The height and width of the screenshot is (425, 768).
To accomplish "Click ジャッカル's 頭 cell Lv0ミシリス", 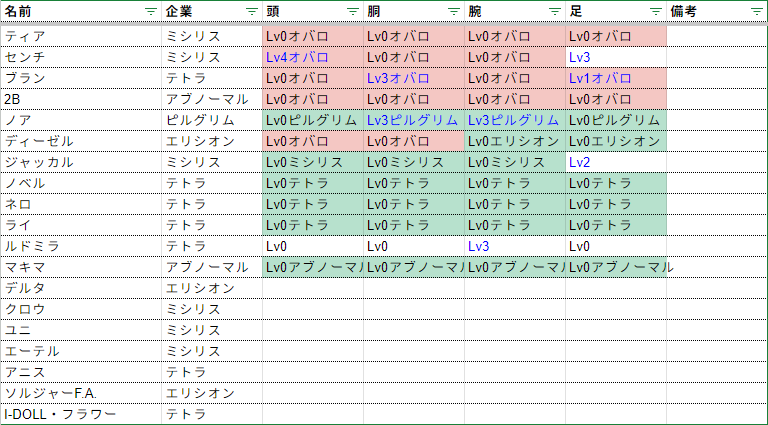I will pyautogui.click(x=312, y=163).
